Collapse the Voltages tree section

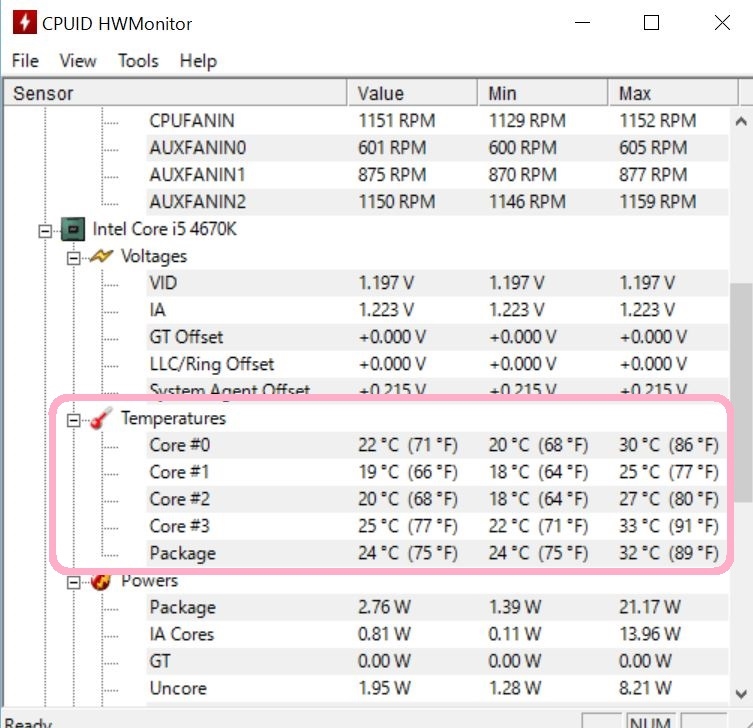coord(73,258)
